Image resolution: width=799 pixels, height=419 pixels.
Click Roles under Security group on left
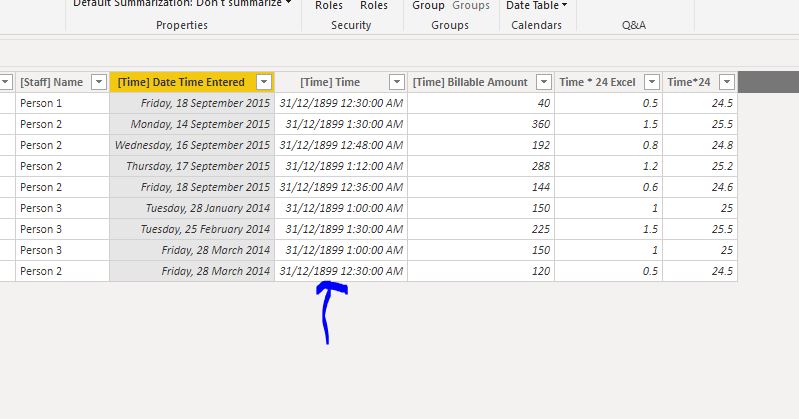pos(329,5)
